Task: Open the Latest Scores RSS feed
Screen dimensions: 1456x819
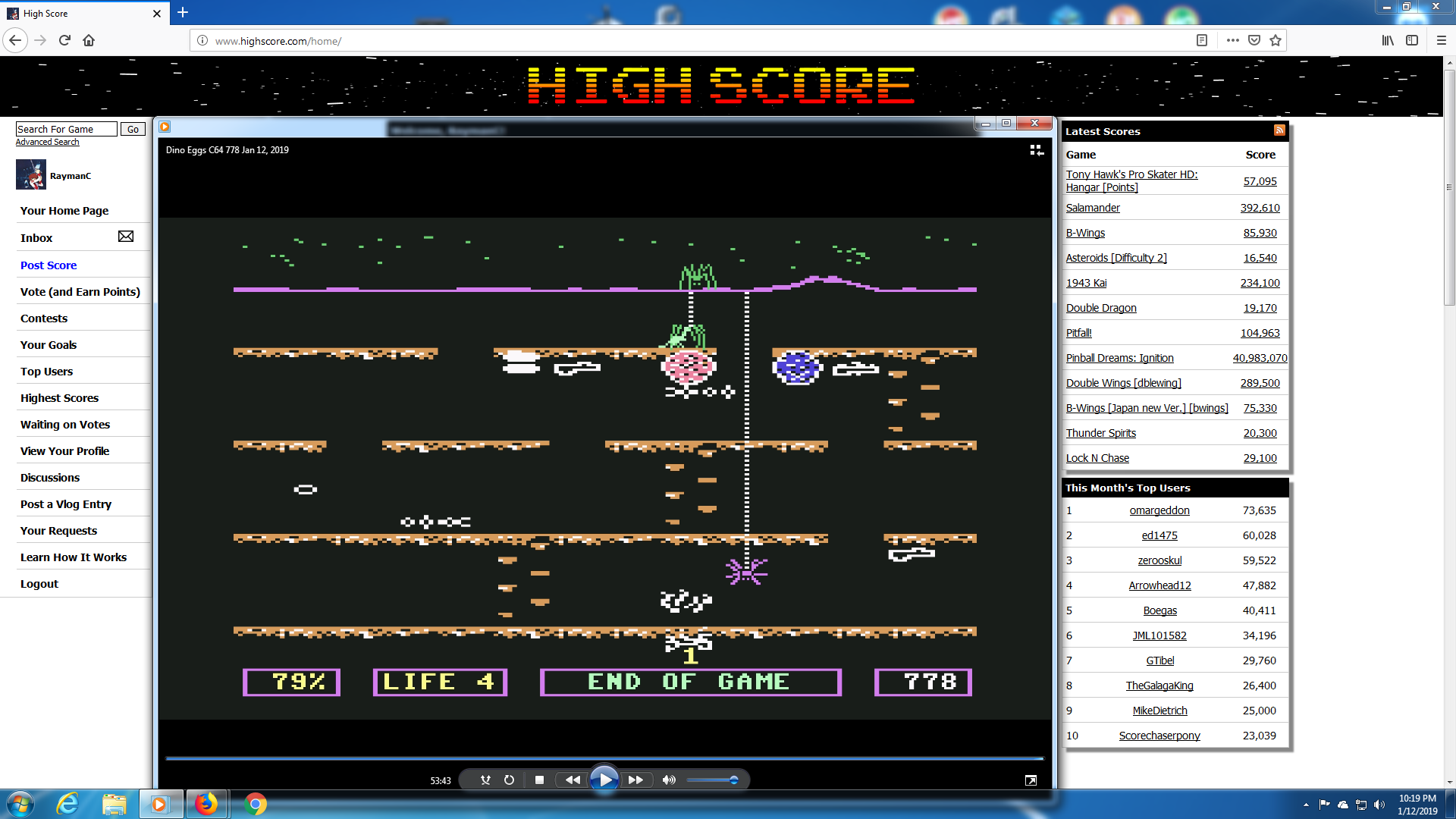Action: point(1279,130)
